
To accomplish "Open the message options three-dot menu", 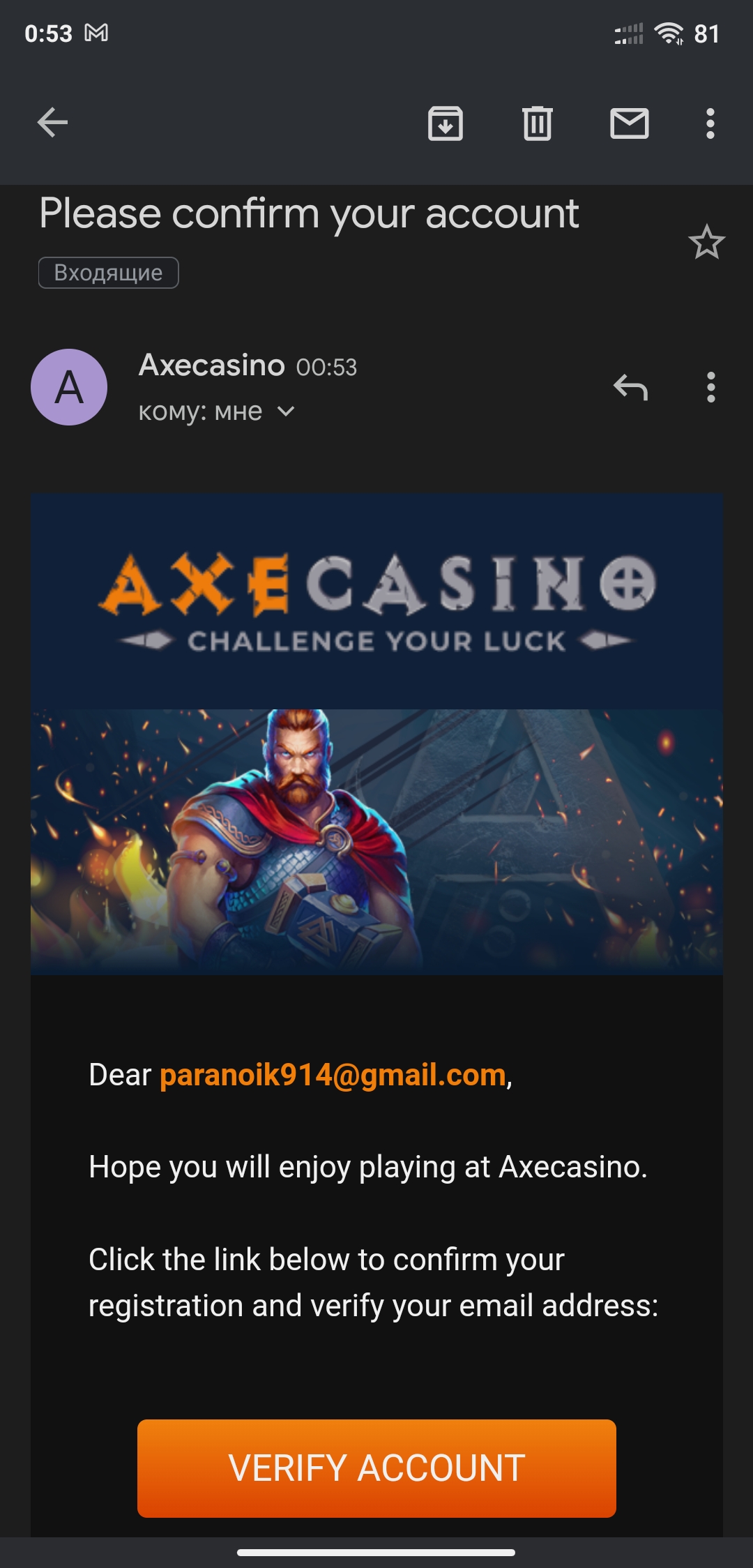I will (x=710, y=387).
